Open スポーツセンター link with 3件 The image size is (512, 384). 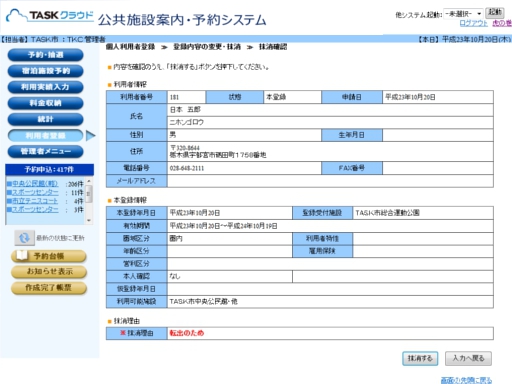click(35, 210)
